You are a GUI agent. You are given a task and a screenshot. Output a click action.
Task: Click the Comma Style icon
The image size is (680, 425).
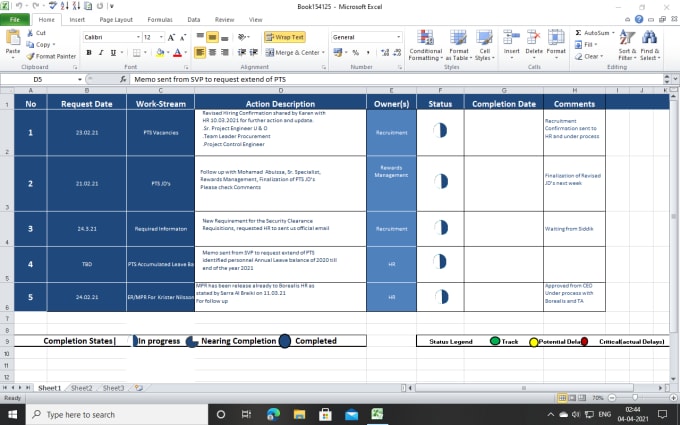coord(368,52)
